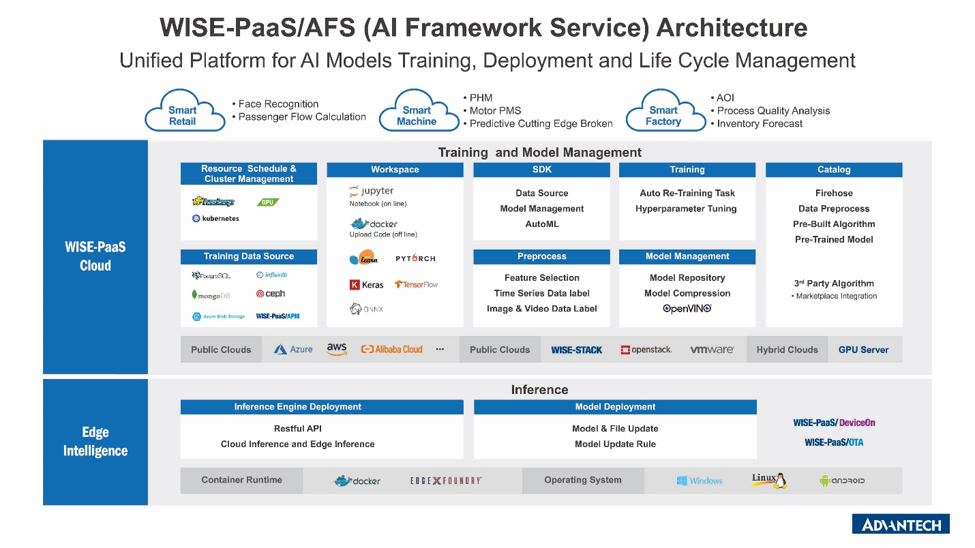Select the Catalog header
This screenshot has width=975, height=548.
coord(834,170)
